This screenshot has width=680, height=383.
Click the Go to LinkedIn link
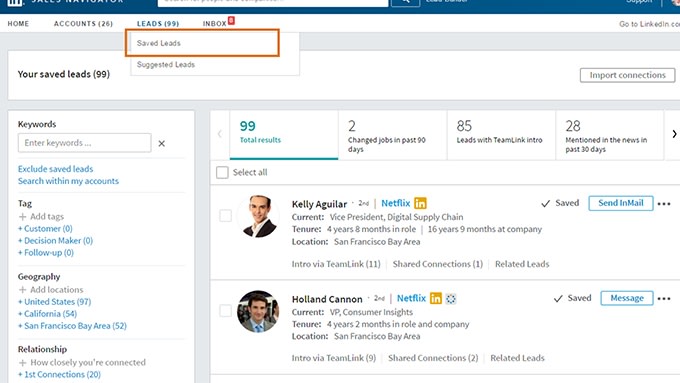click(649, 24)
